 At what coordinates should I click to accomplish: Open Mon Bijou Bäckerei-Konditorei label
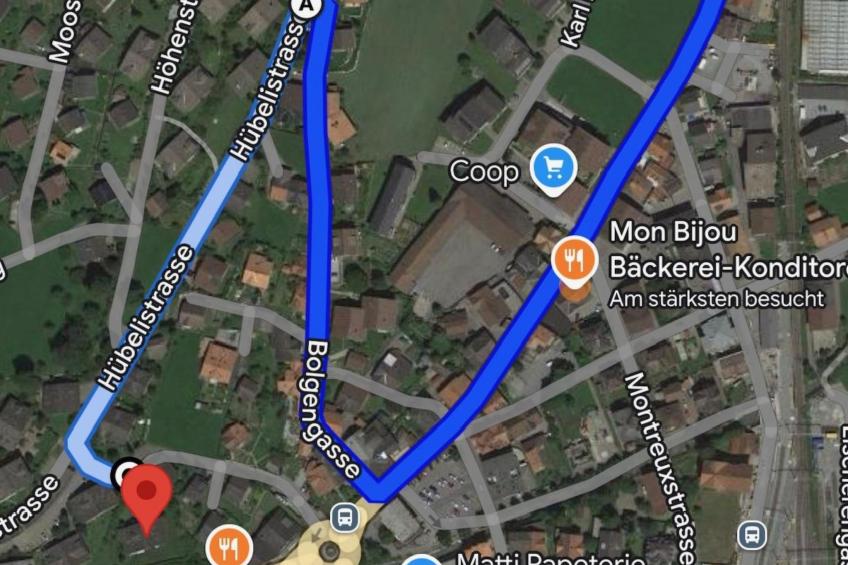pos(728,249)
